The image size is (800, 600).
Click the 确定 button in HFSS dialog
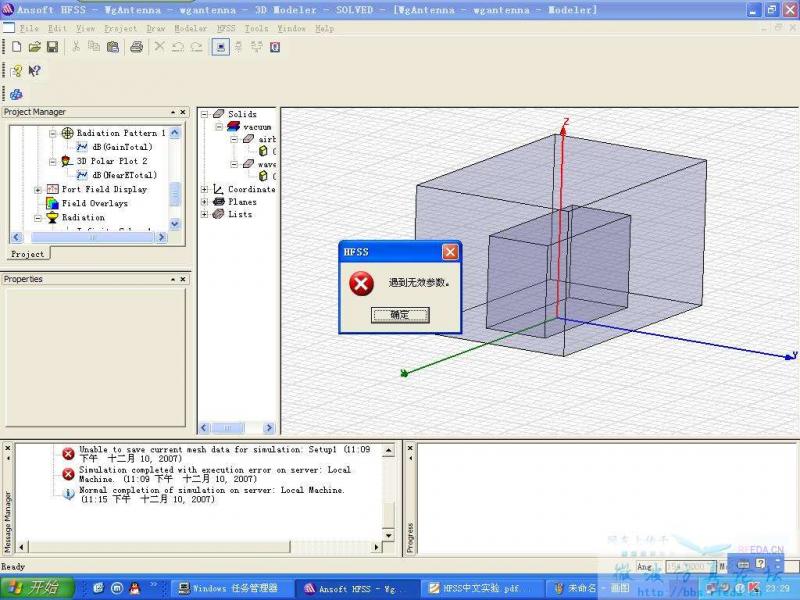(400, 315)
